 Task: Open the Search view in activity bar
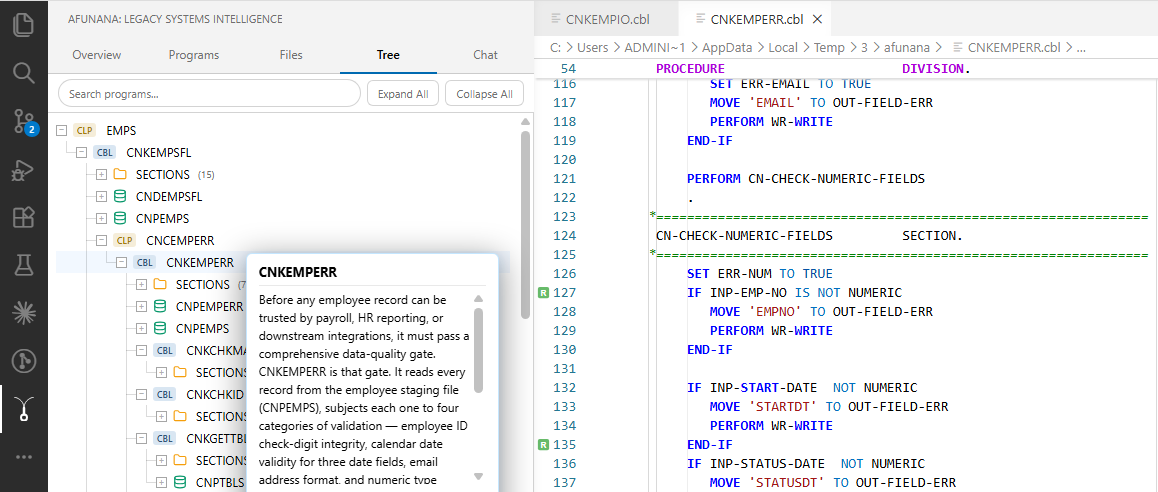click(x=24, y=72)
